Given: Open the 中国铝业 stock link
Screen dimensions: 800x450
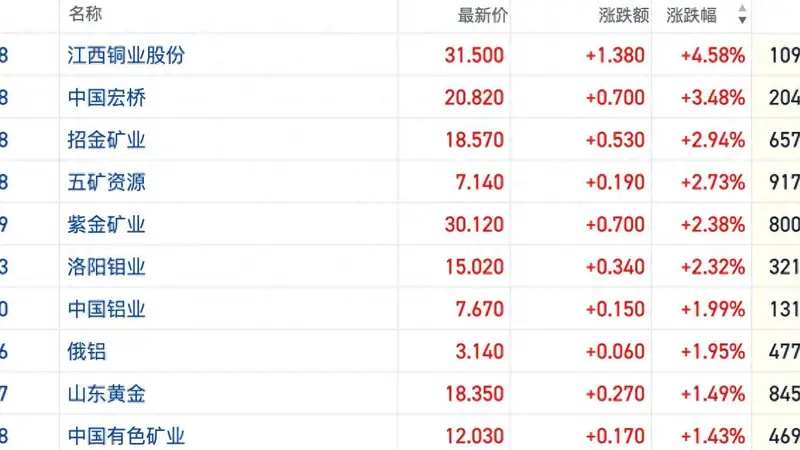Looking at the screenshot, I should [107, 309].
